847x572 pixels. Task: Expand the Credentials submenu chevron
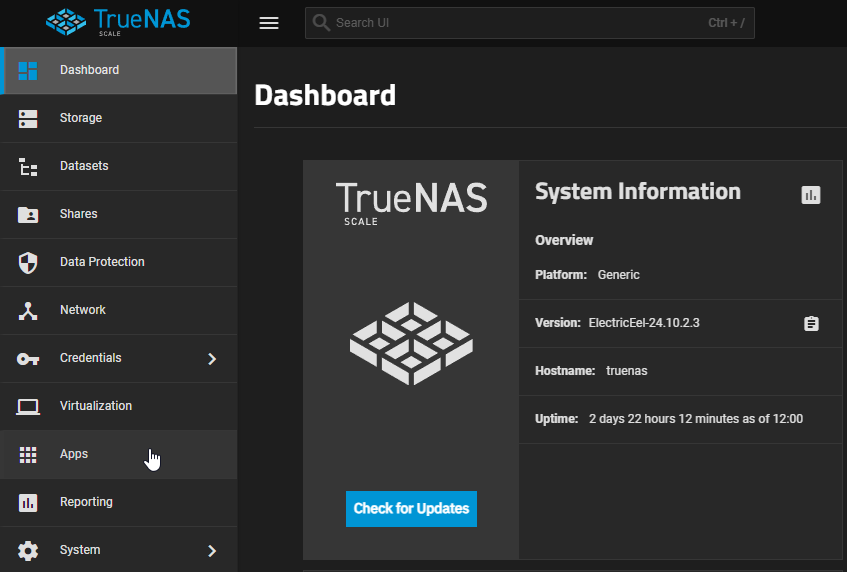(212, 358)
